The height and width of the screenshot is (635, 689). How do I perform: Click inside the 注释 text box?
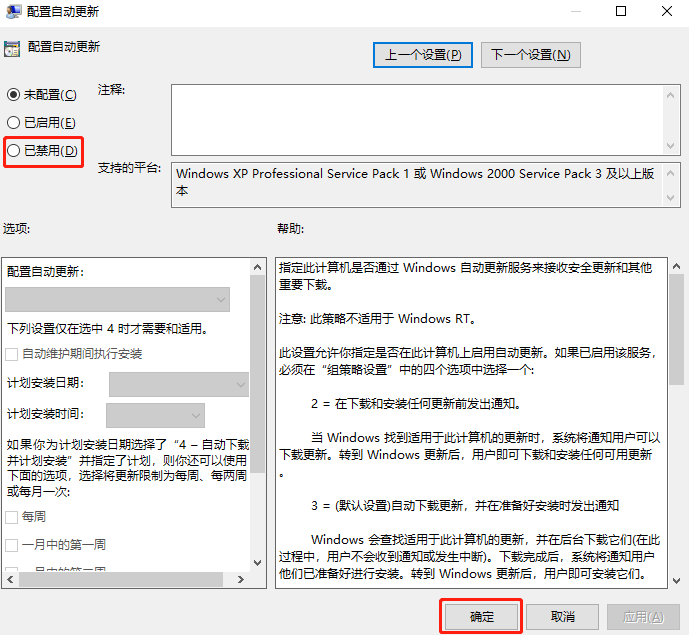415,119
